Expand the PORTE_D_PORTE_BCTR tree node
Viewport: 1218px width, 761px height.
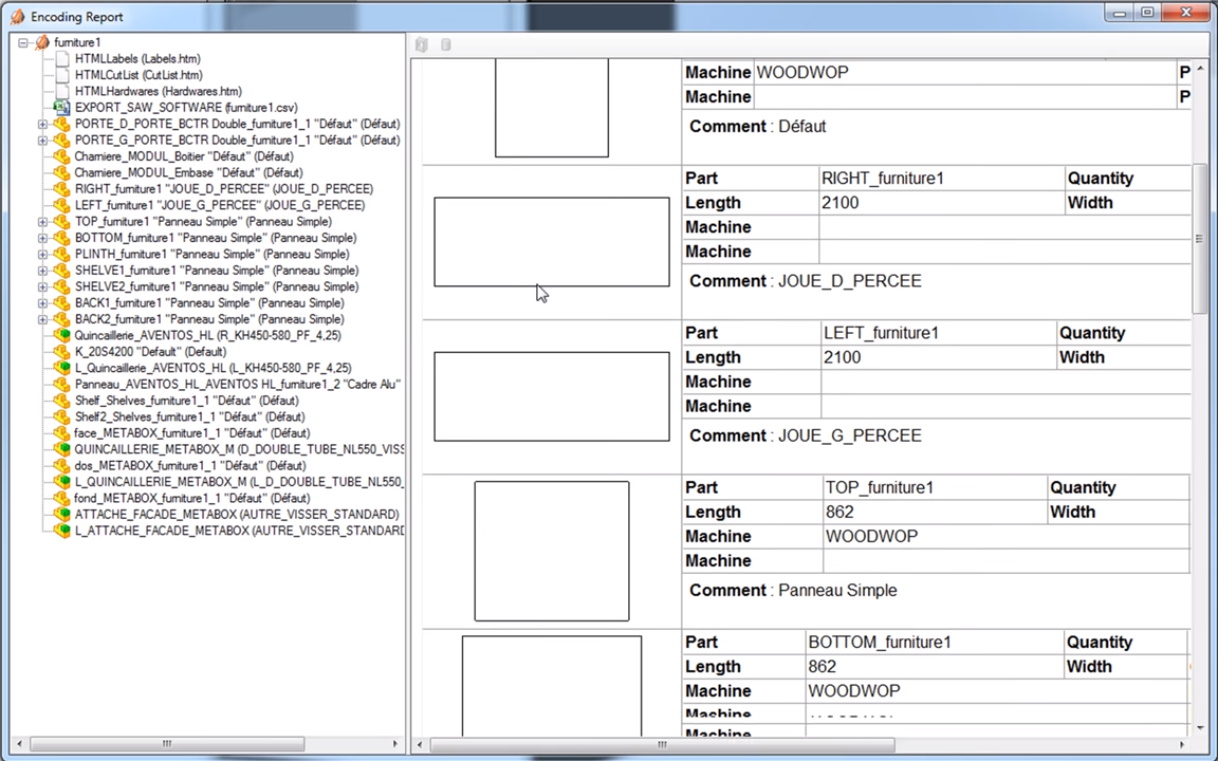(43, 125)
